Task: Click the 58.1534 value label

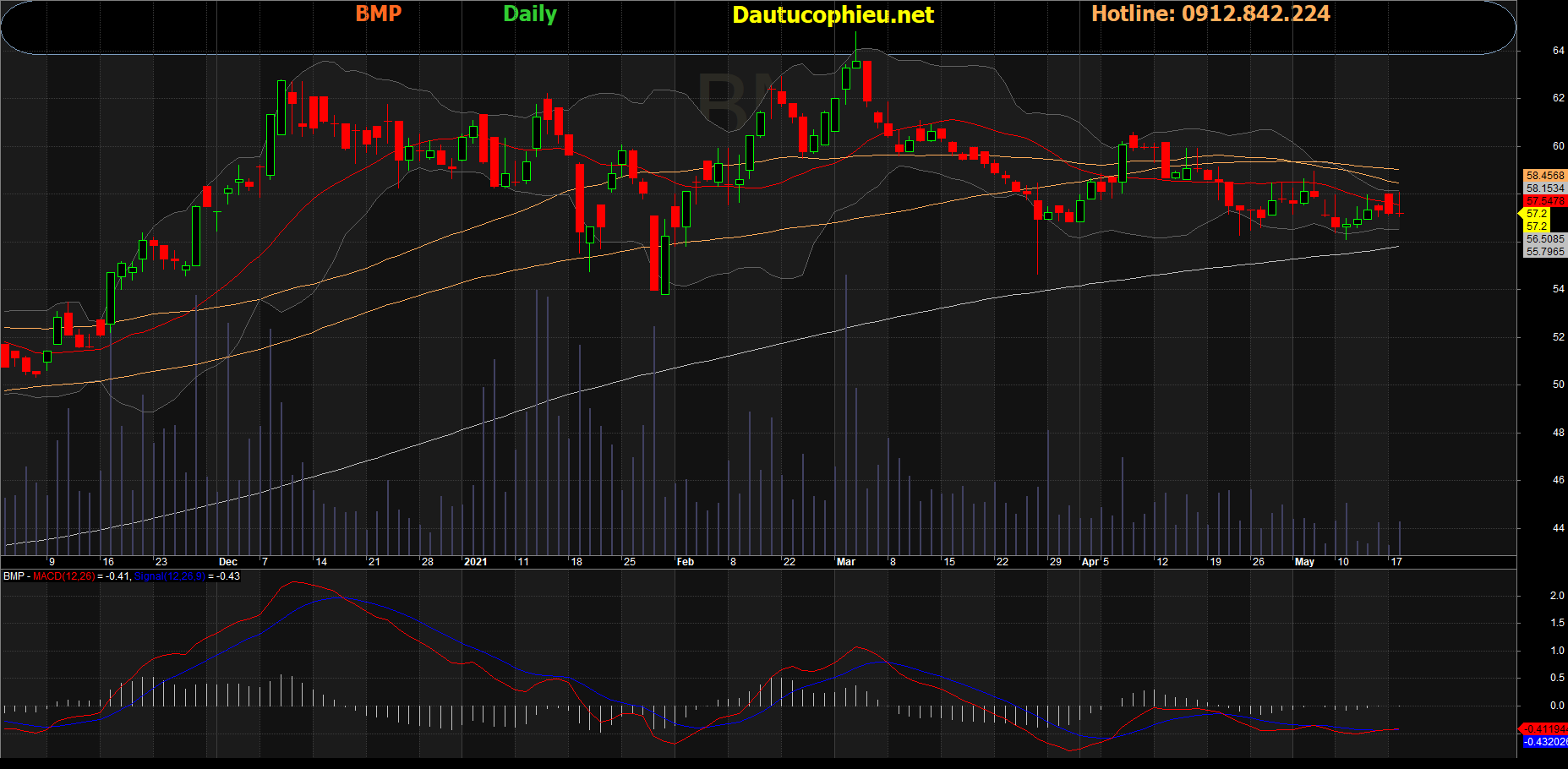Action: [x=1545, y=188]
